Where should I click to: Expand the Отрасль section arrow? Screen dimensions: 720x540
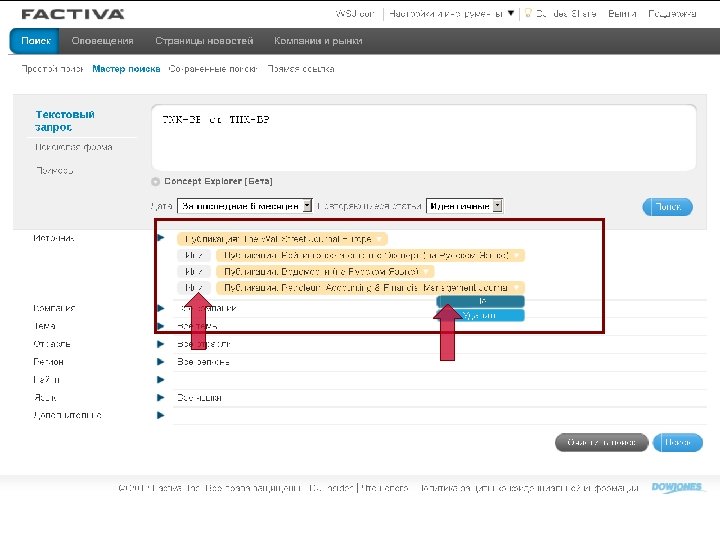pyautogui.click(x=161, y=344)
